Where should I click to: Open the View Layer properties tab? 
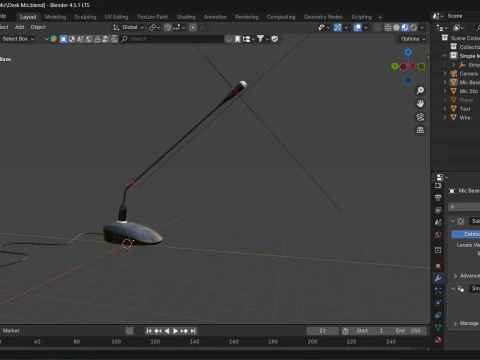[x=438, y=210]
